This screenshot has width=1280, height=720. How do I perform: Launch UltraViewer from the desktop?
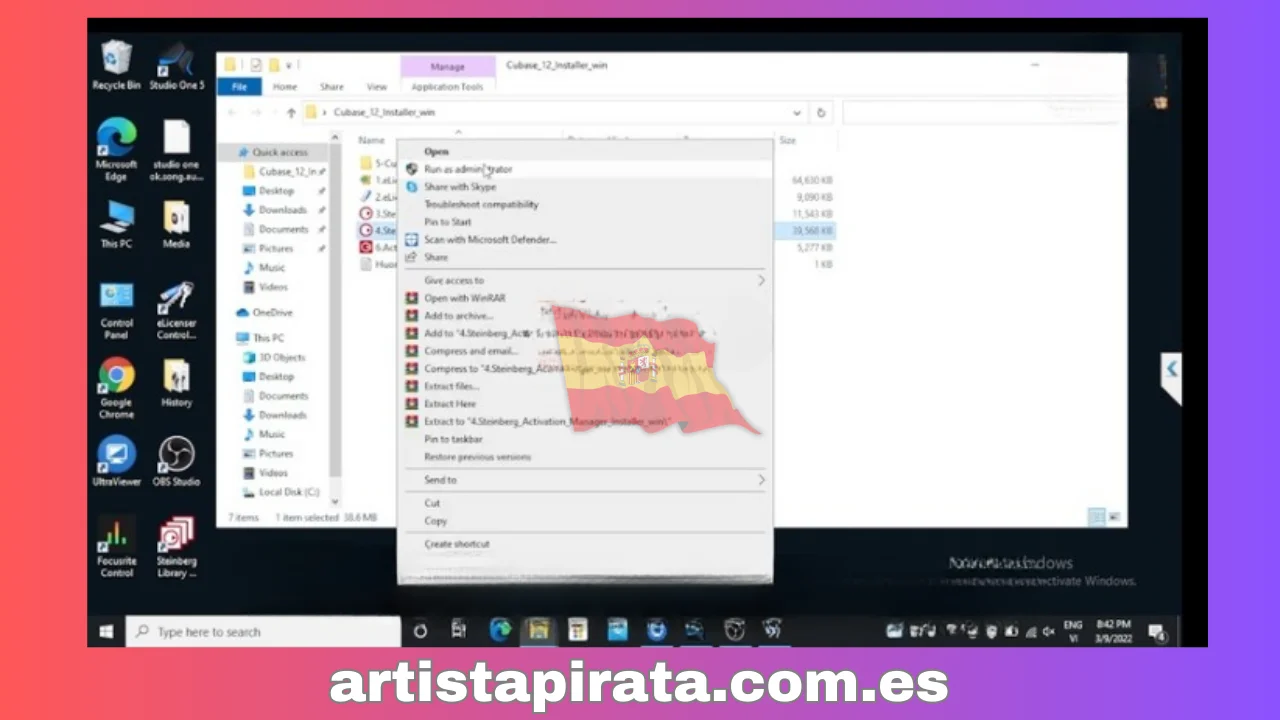(x=116, y=461)
